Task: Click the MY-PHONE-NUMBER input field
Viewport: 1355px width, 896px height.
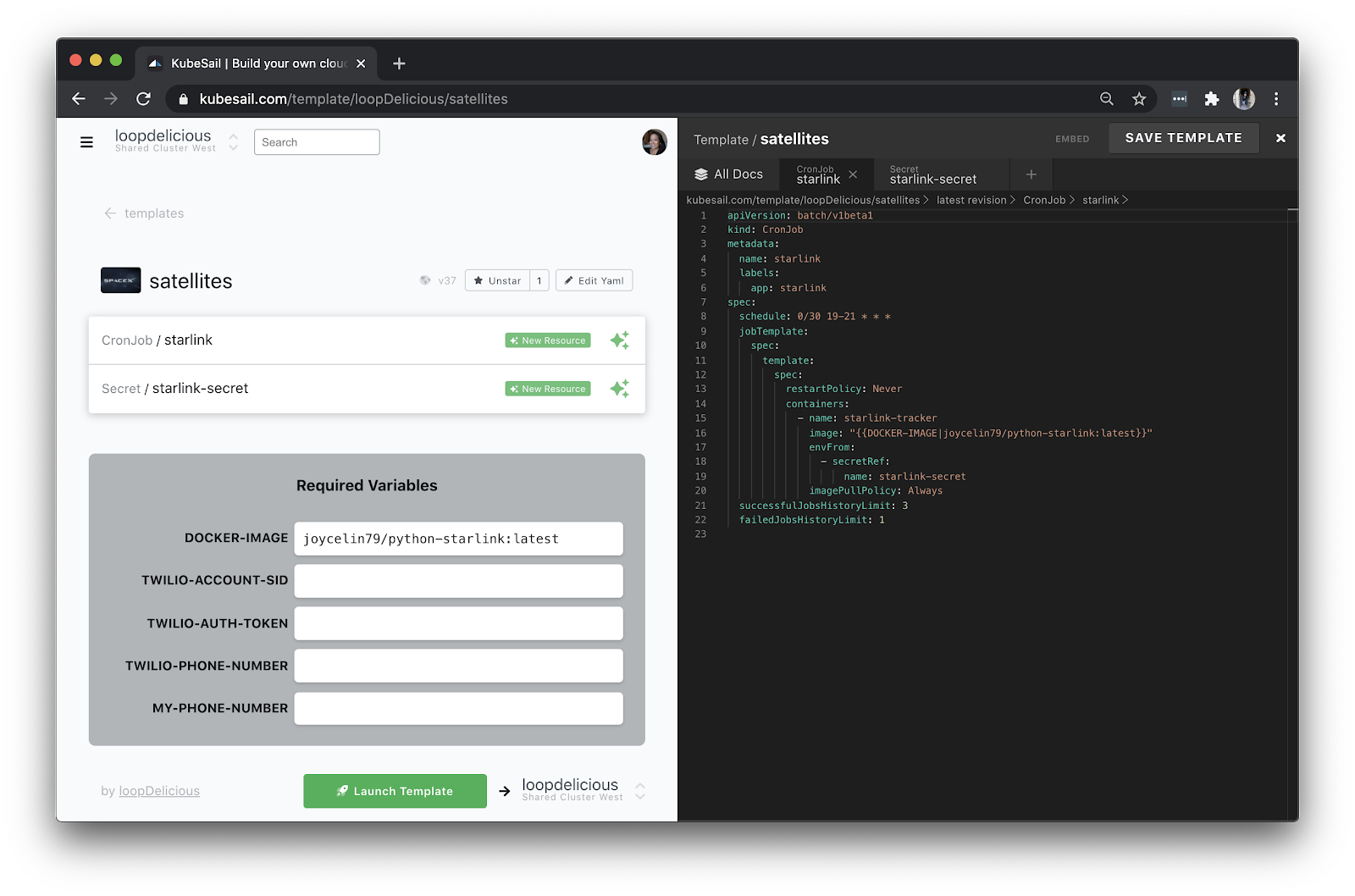Action: [x=458, y=708]
